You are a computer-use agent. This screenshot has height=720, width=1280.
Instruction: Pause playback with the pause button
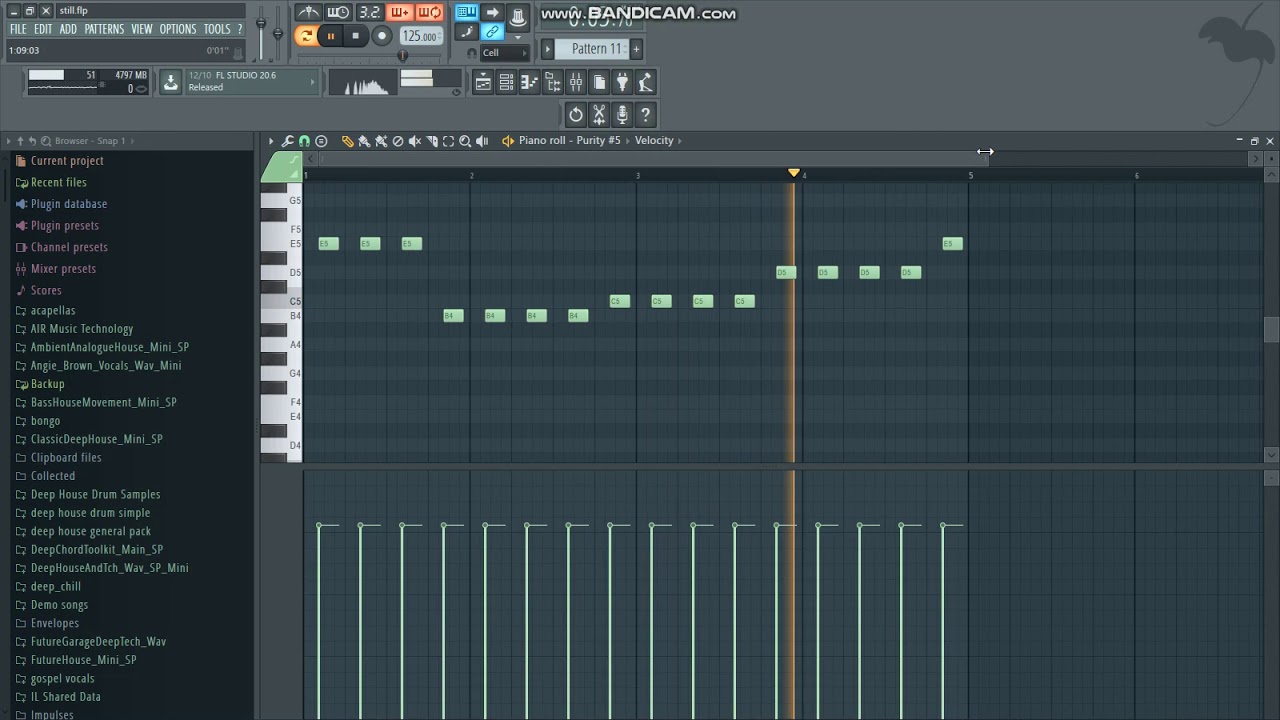(x=331, y=36)
